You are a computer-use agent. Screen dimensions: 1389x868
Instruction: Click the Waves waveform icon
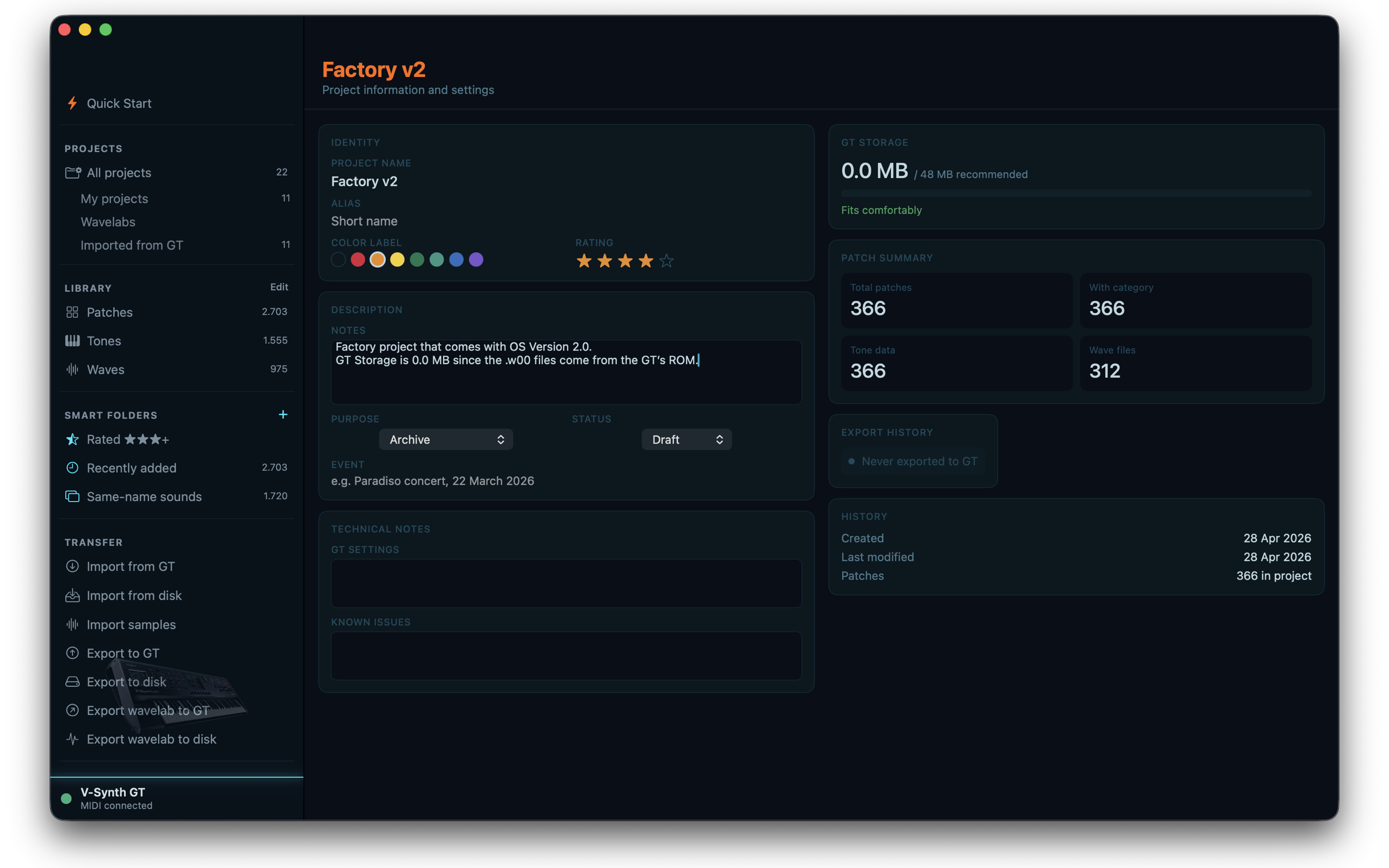pyautogui.click(x=72, y=370)
